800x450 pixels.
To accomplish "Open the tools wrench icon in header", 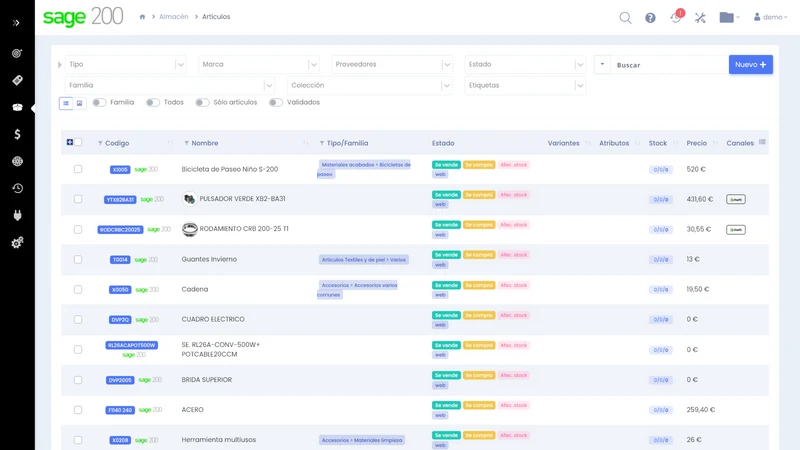I will point(700,18).
